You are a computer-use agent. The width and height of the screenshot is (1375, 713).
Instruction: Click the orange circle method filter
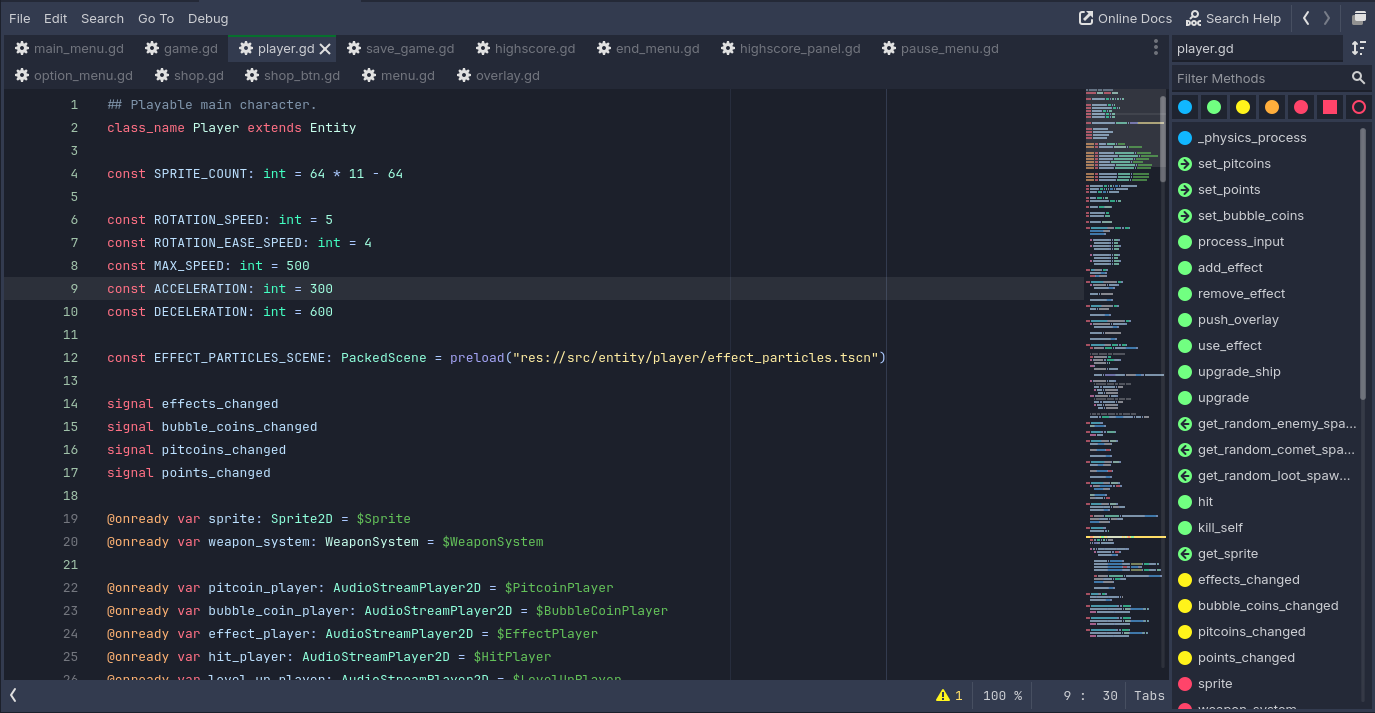coord(1270,107)
